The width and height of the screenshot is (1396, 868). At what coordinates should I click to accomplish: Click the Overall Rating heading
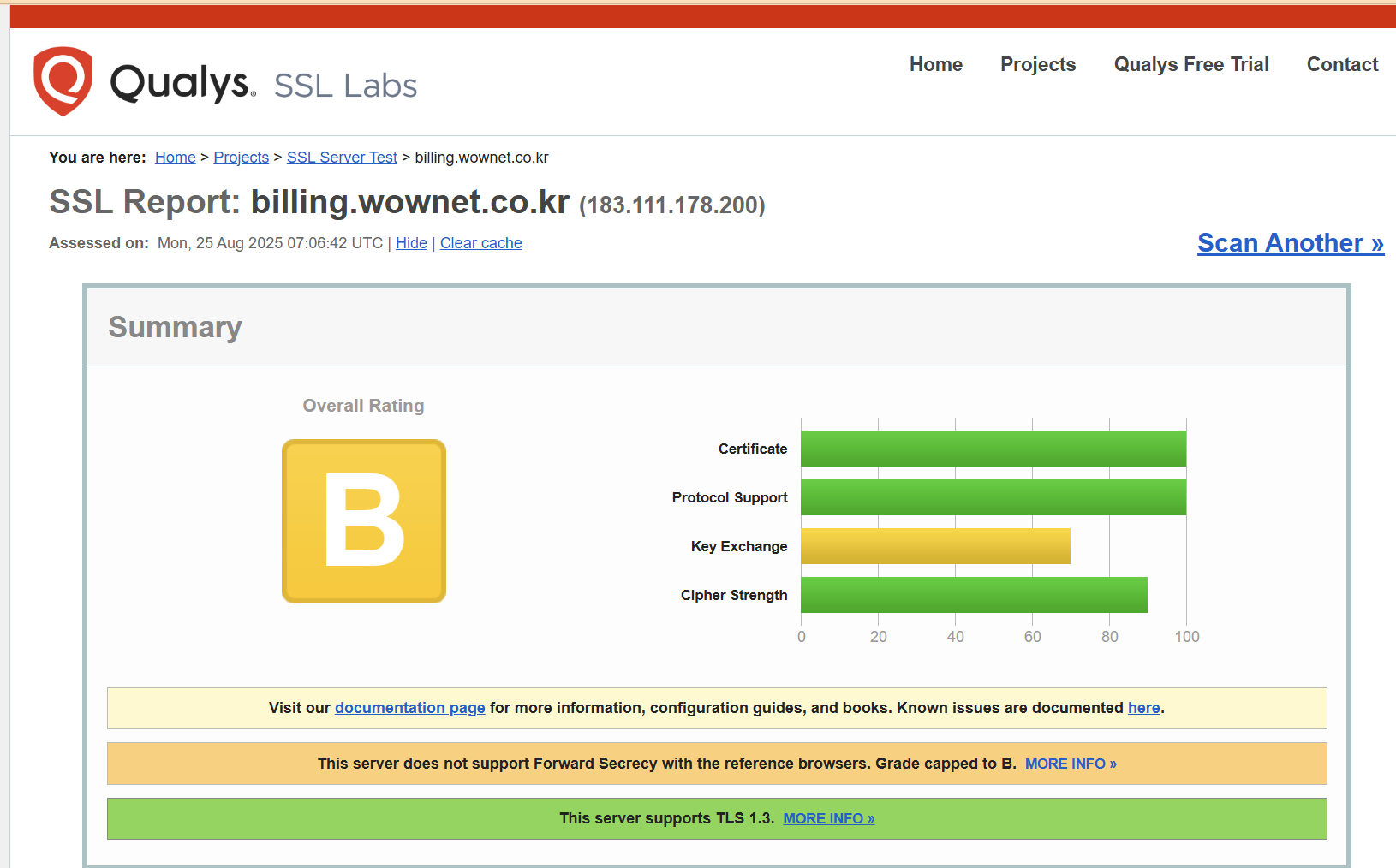(363, 406)
